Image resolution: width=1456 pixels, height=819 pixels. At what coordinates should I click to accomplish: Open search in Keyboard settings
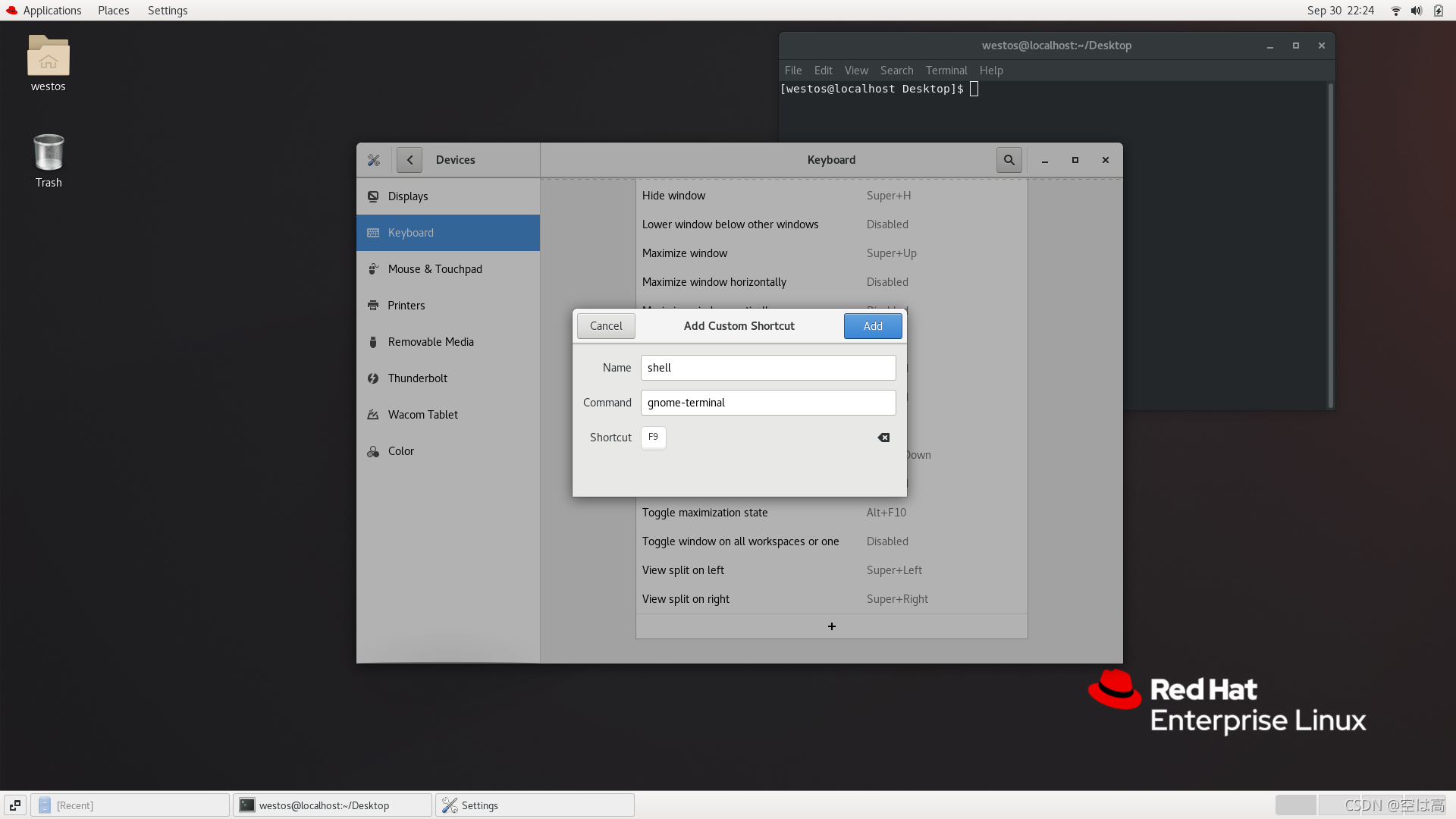coord(1009,160)
